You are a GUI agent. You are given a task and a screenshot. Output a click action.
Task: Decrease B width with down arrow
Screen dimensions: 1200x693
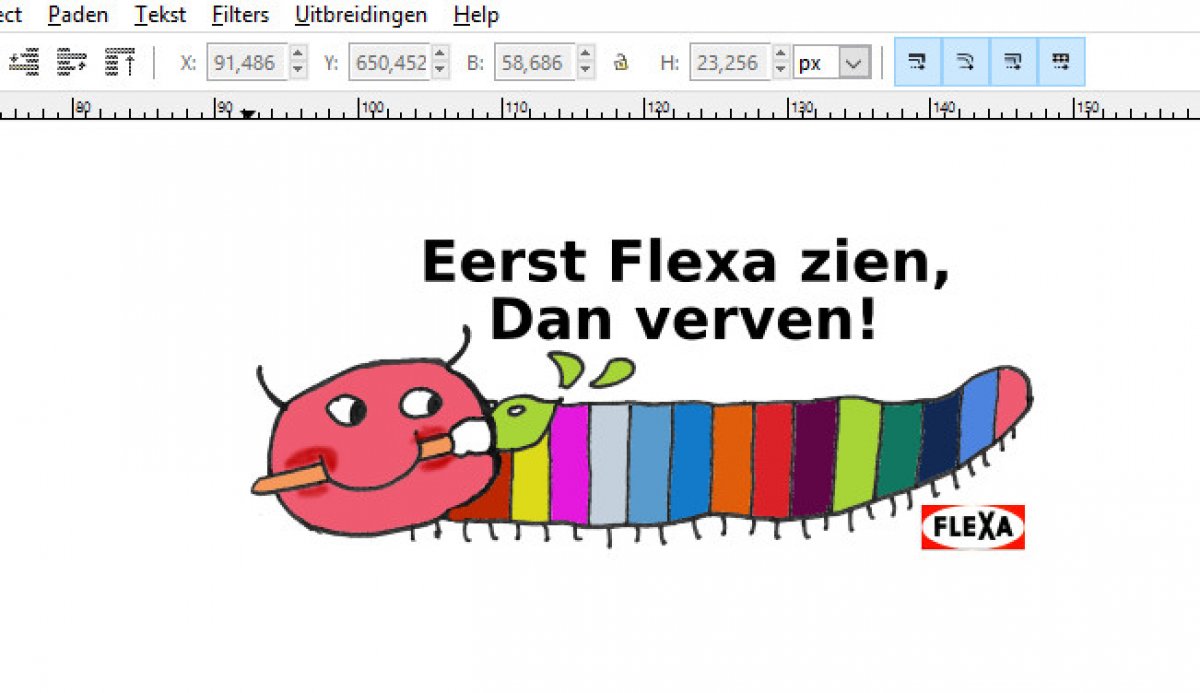click(x=586, y=71)
